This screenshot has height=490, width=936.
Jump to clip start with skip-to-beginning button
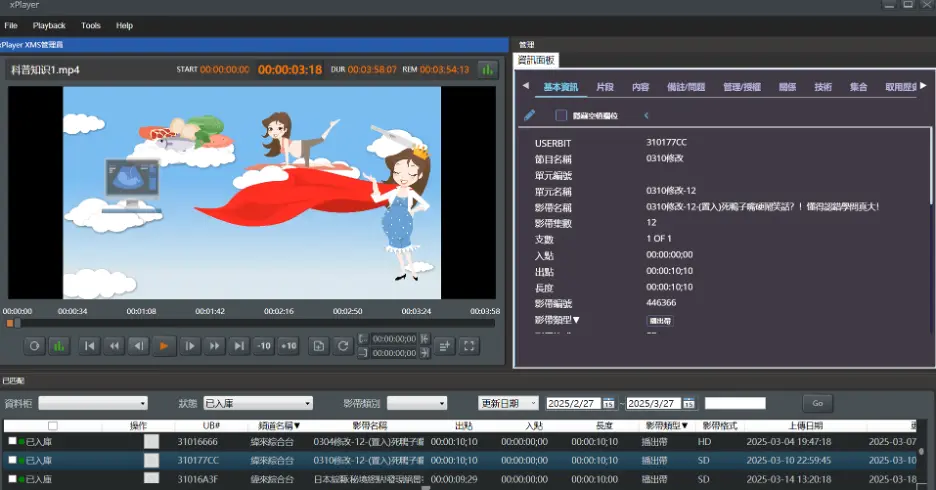coord(89,346)
